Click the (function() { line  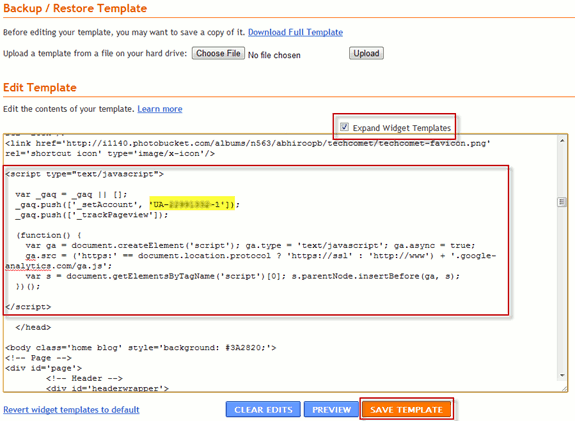click(x=48, y=235)
